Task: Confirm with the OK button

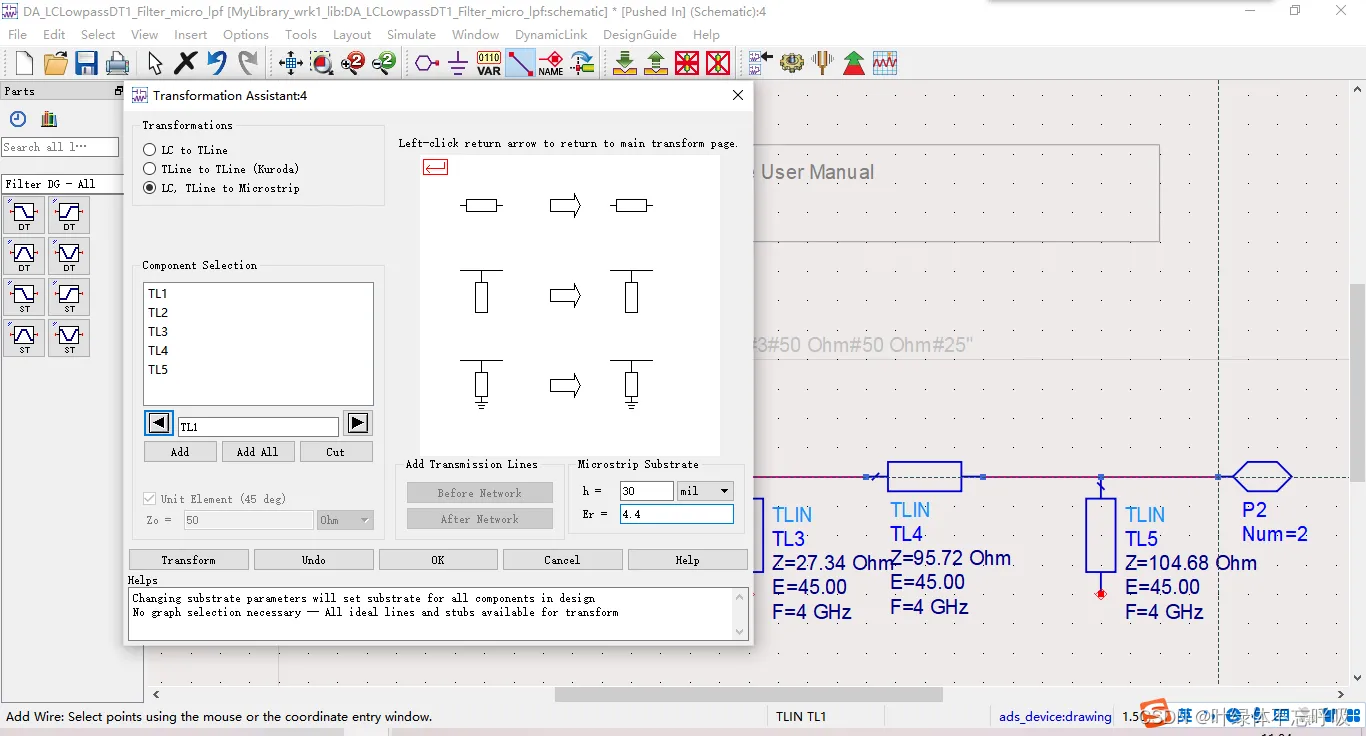Action: [438, 560]
